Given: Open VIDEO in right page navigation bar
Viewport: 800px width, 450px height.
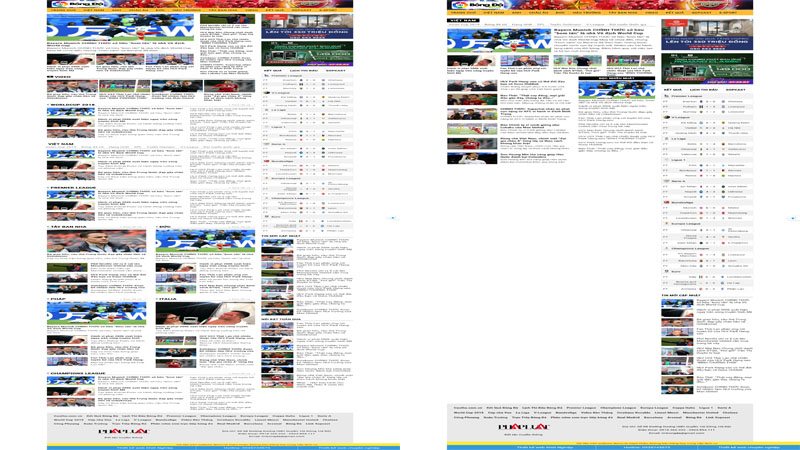Looking at the screenshot, I should (652, 13).
